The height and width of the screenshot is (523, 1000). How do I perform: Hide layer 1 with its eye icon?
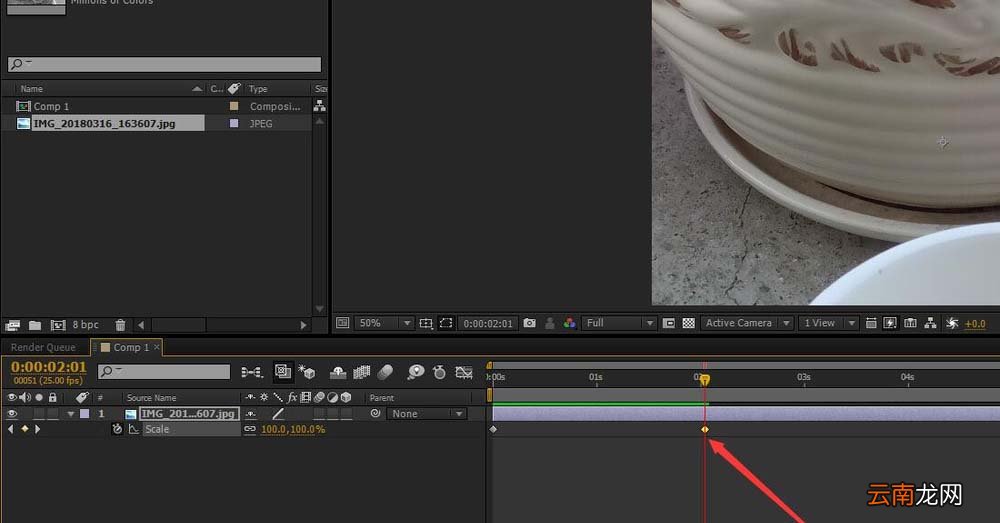tap(11, 413)
